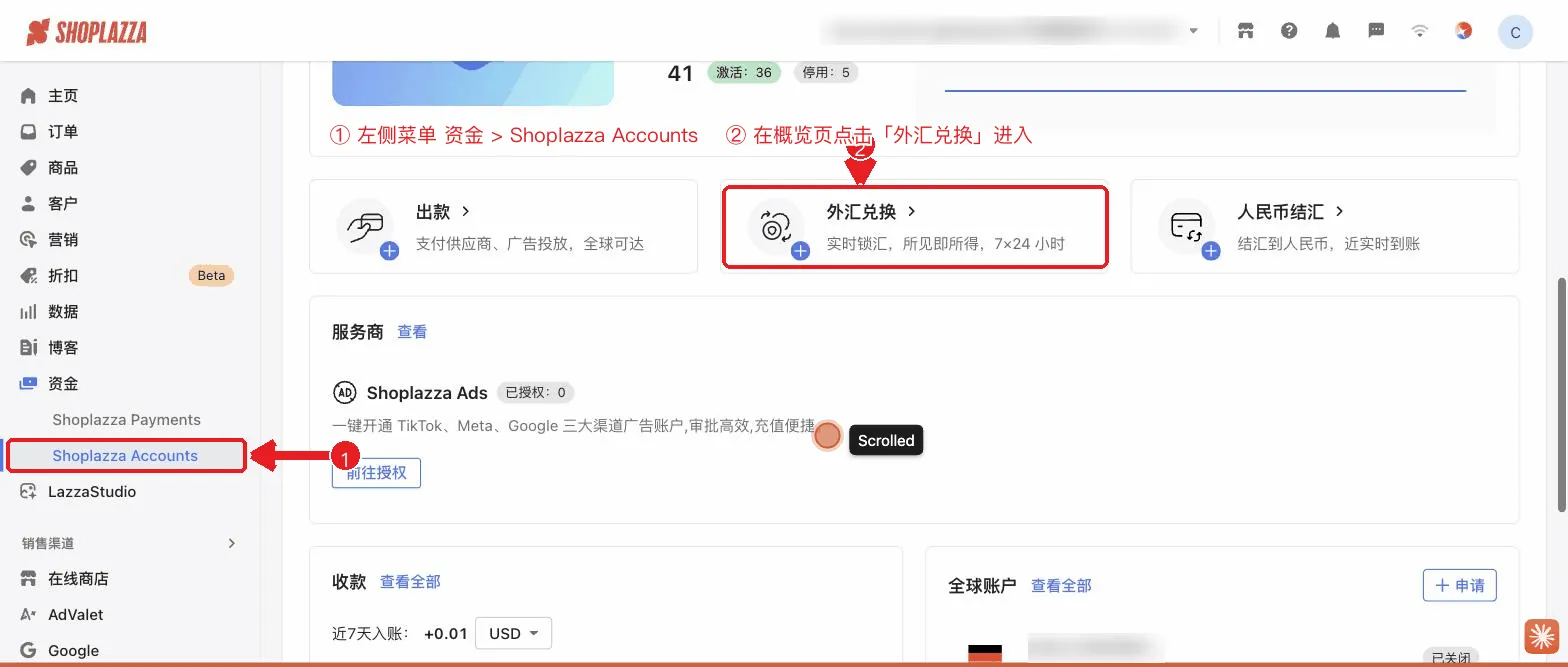
Task: Click the 前往授权 button
Action: pos(376,473)
